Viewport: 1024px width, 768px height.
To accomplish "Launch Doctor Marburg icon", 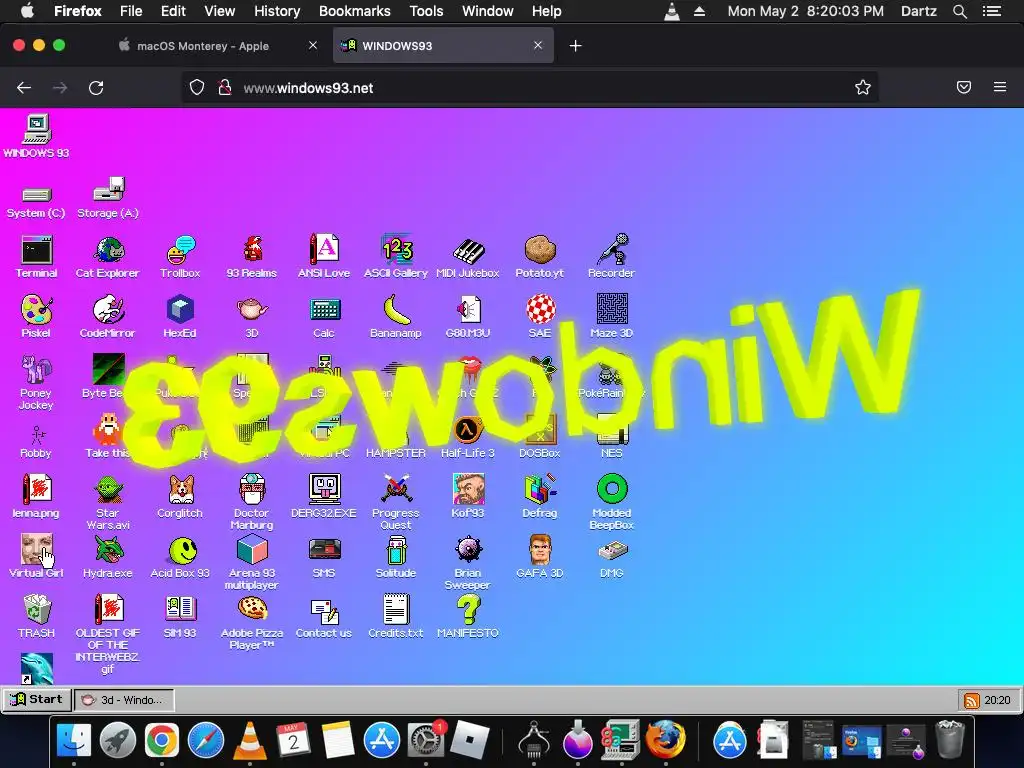I will tap(252, 490).
